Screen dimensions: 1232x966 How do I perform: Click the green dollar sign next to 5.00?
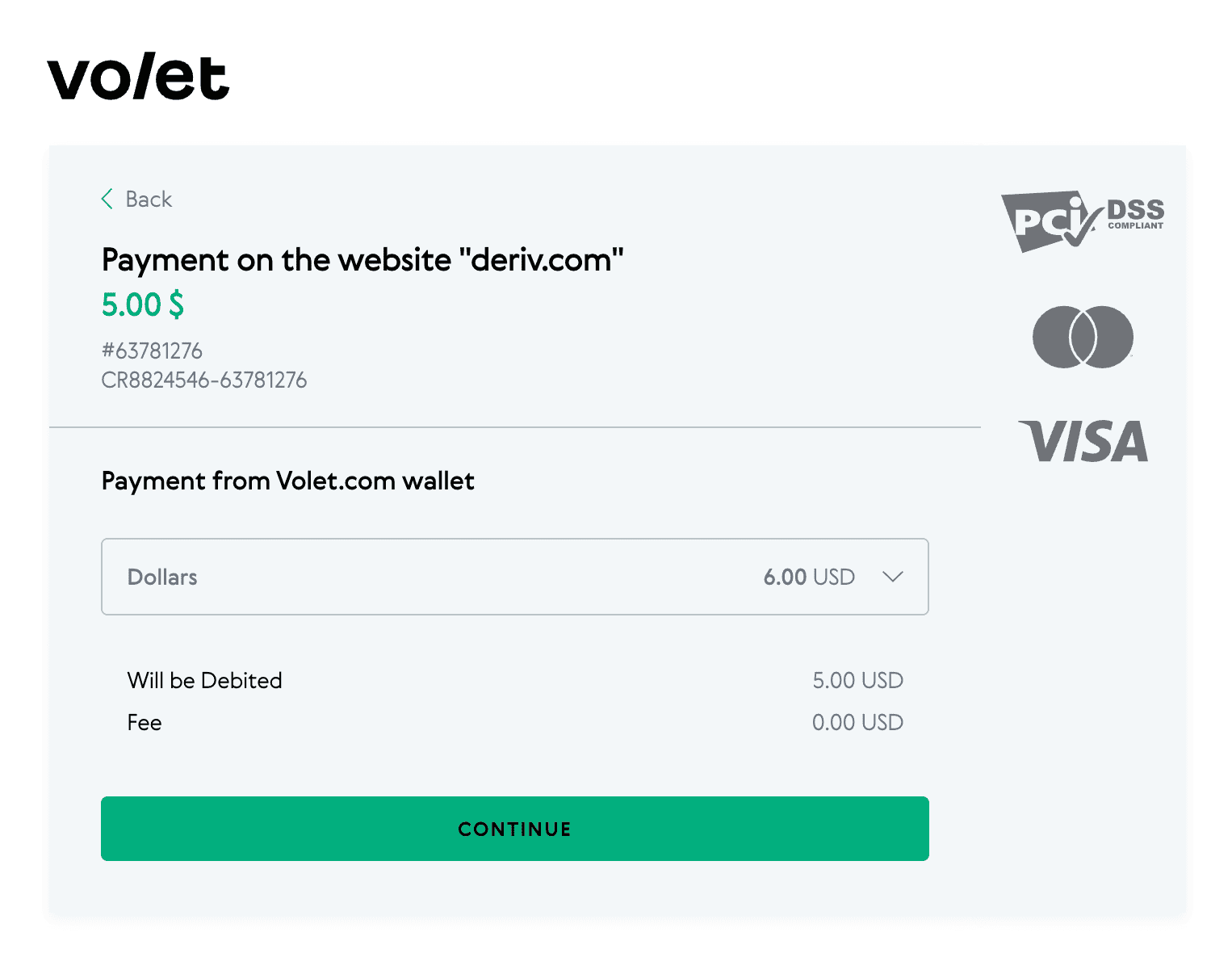pyautogui.click(x=174, y=305)
